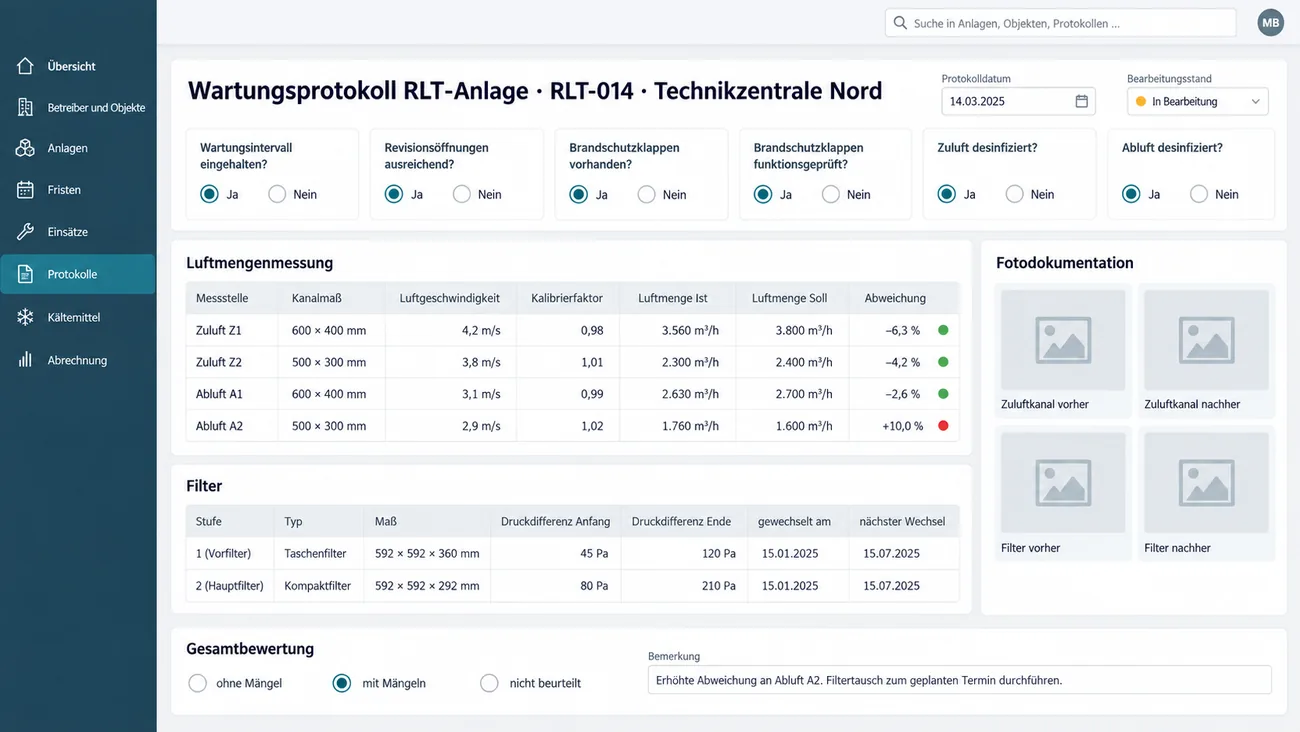
Task: Click the 'Abweichung' column header
Action: coord(895,298)
